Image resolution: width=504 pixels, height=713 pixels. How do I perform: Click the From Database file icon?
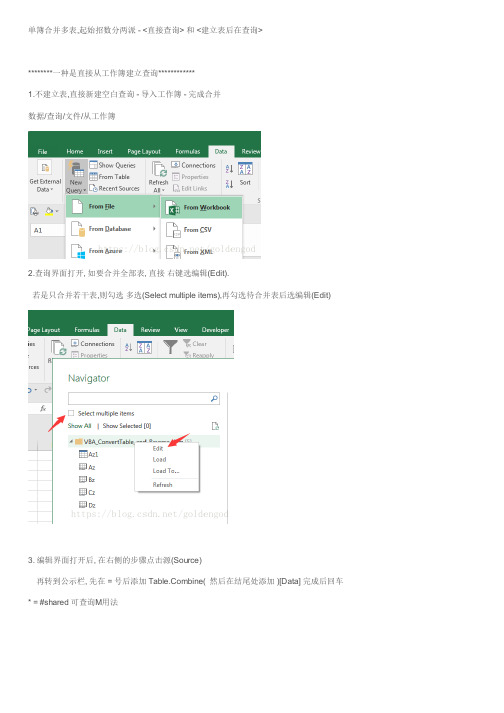(x=78, y=229)
